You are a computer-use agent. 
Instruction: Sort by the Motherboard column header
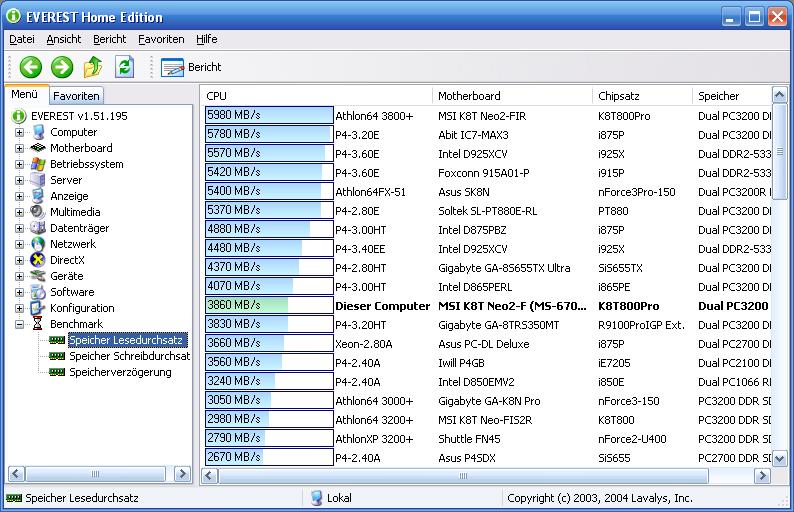coord(512,96)
